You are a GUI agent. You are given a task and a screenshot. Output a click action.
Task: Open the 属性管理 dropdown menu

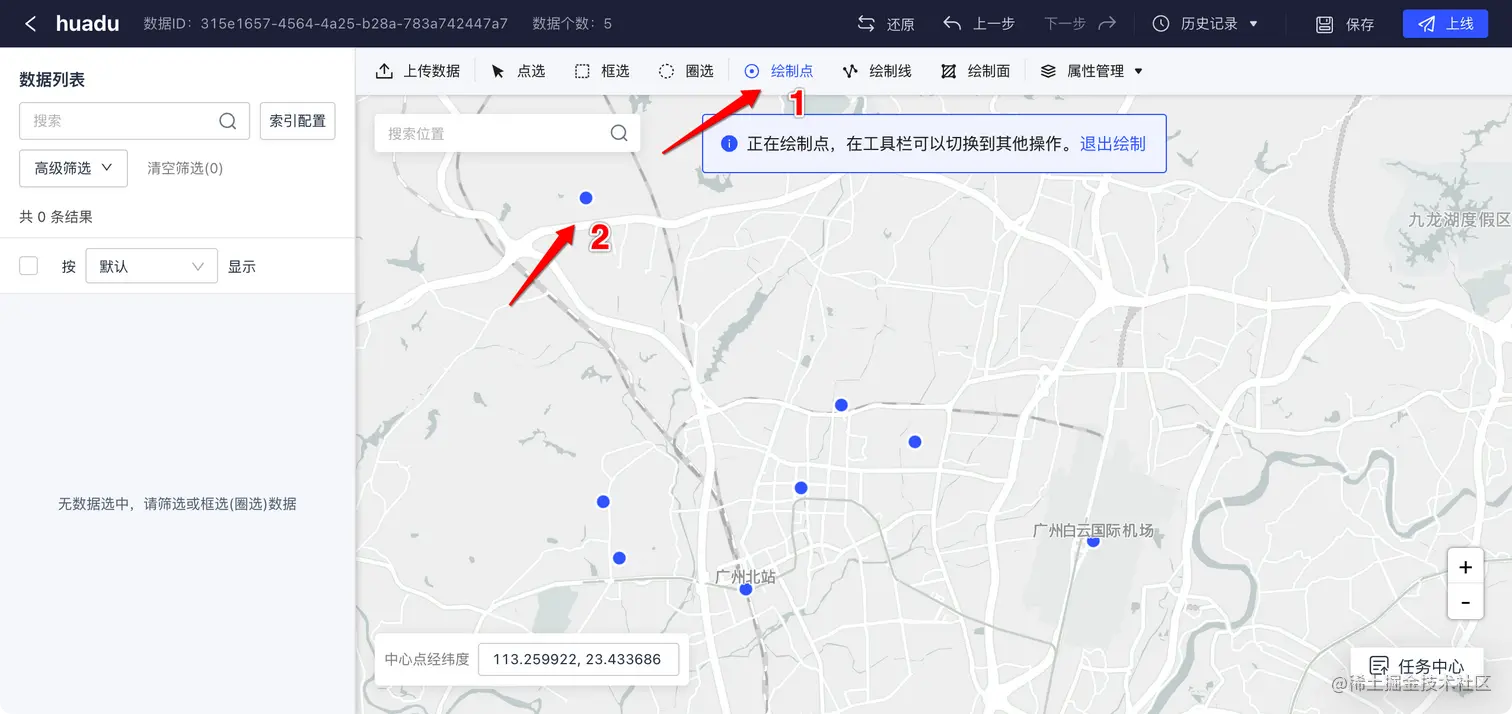pyautogui.click(x=1091, y=71)
